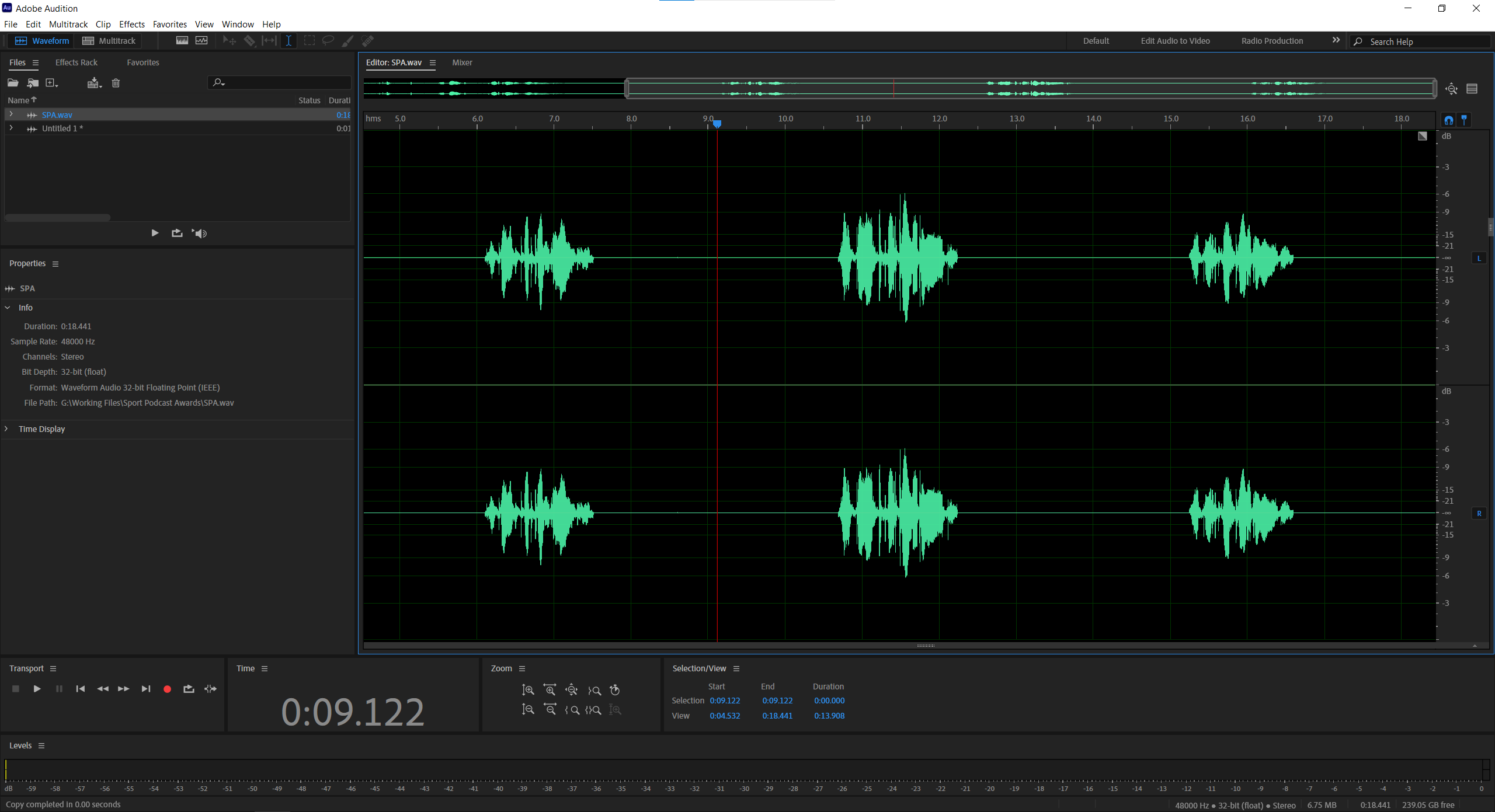This screenshot has width=1495, height=812.
Task: Click Fast Forward in Transport
Action: (124, 689)
